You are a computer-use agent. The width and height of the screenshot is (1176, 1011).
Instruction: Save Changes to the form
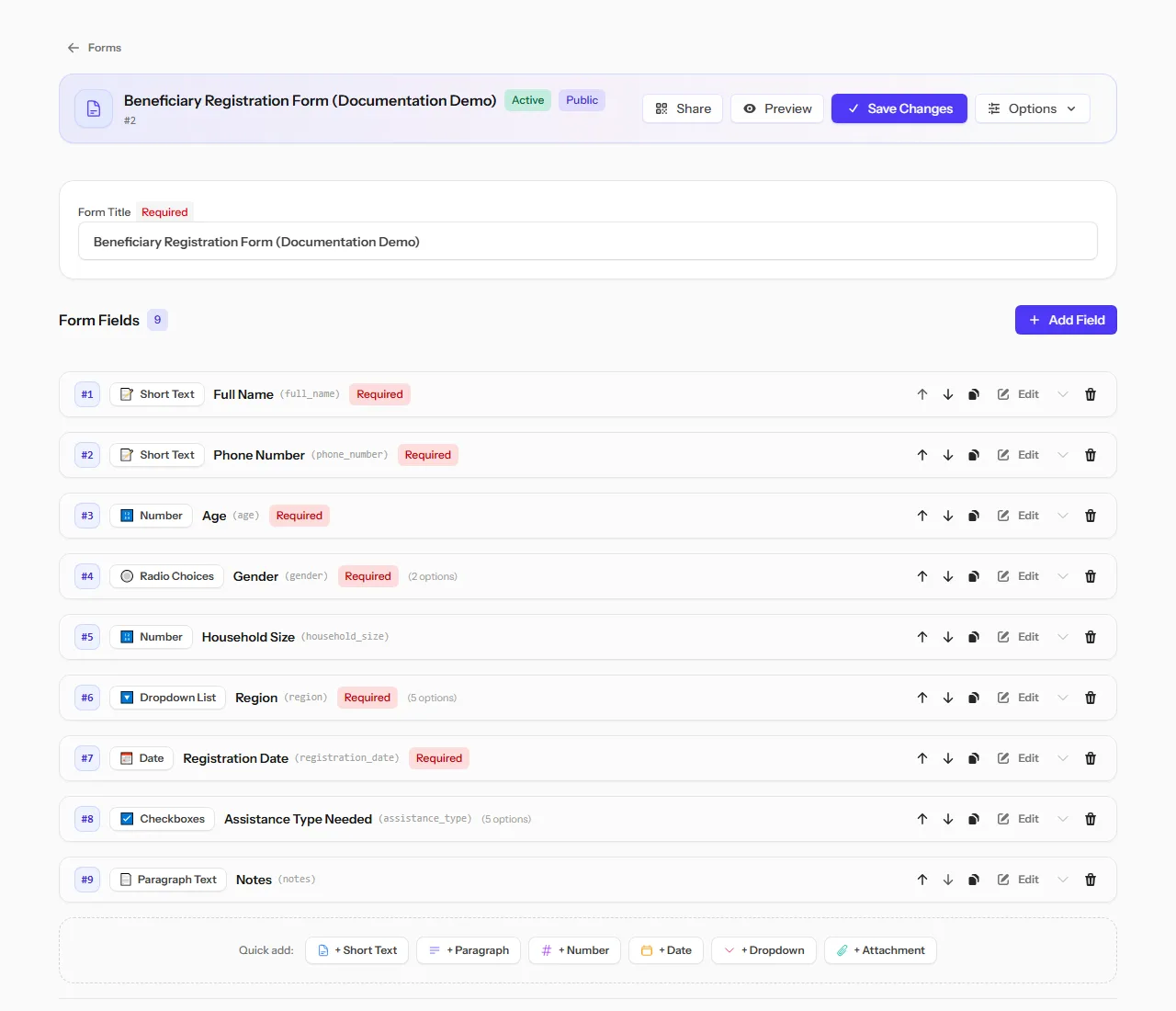pos(899,108)
